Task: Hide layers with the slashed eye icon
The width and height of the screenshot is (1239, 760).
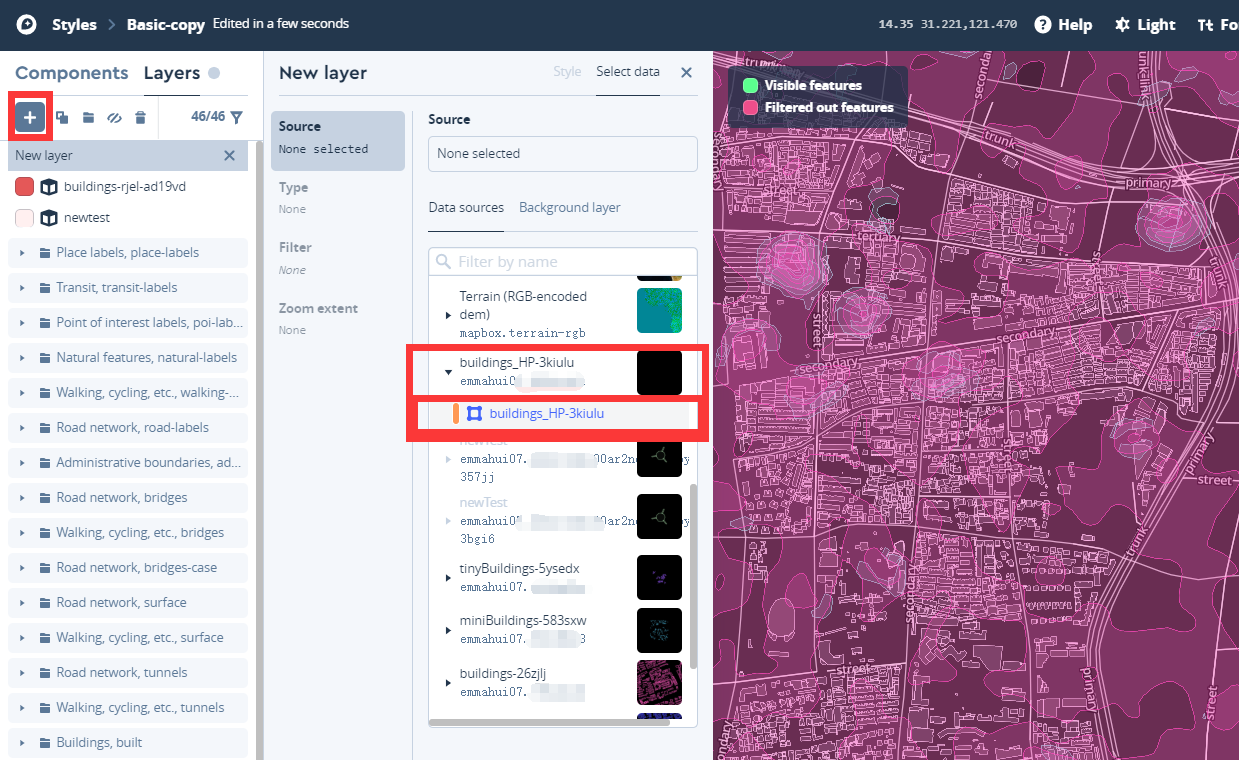Action: click(x=114, y=116)
